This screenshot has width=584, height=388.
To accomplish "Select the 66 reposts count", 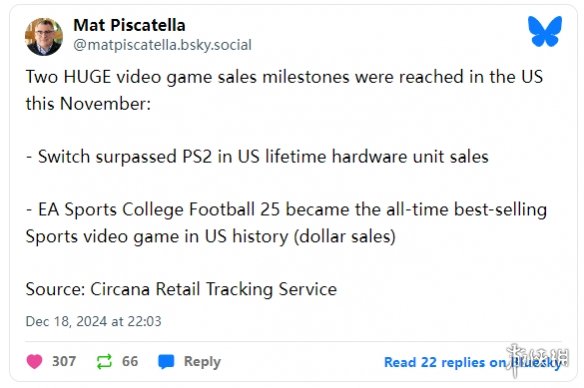I will [x=130, y=361].
